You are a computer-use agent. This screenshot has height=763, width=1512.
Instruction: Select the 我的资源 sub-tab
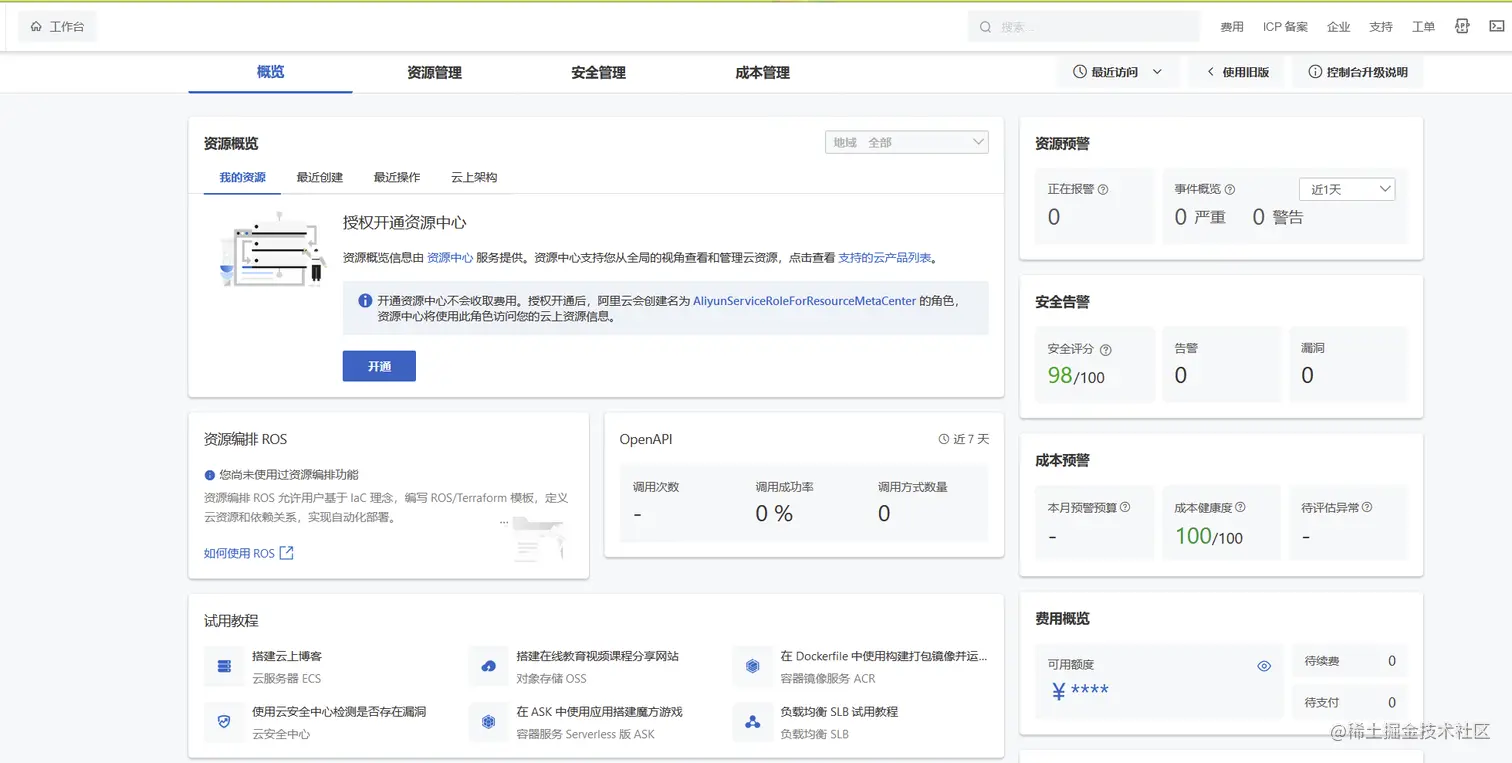point(243,177)
